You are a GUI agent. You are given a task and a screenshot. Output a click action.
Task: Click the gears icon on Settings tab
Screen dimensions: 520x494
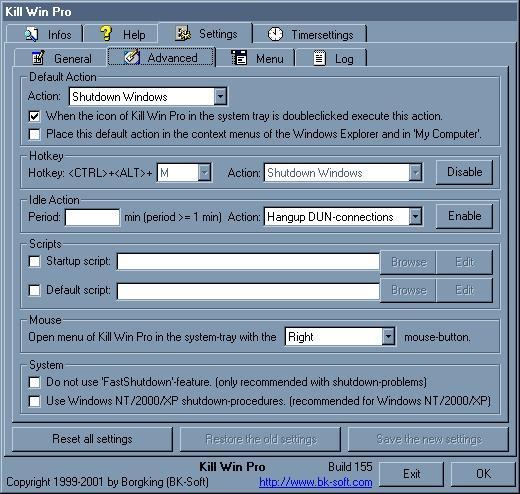(183, 33)
